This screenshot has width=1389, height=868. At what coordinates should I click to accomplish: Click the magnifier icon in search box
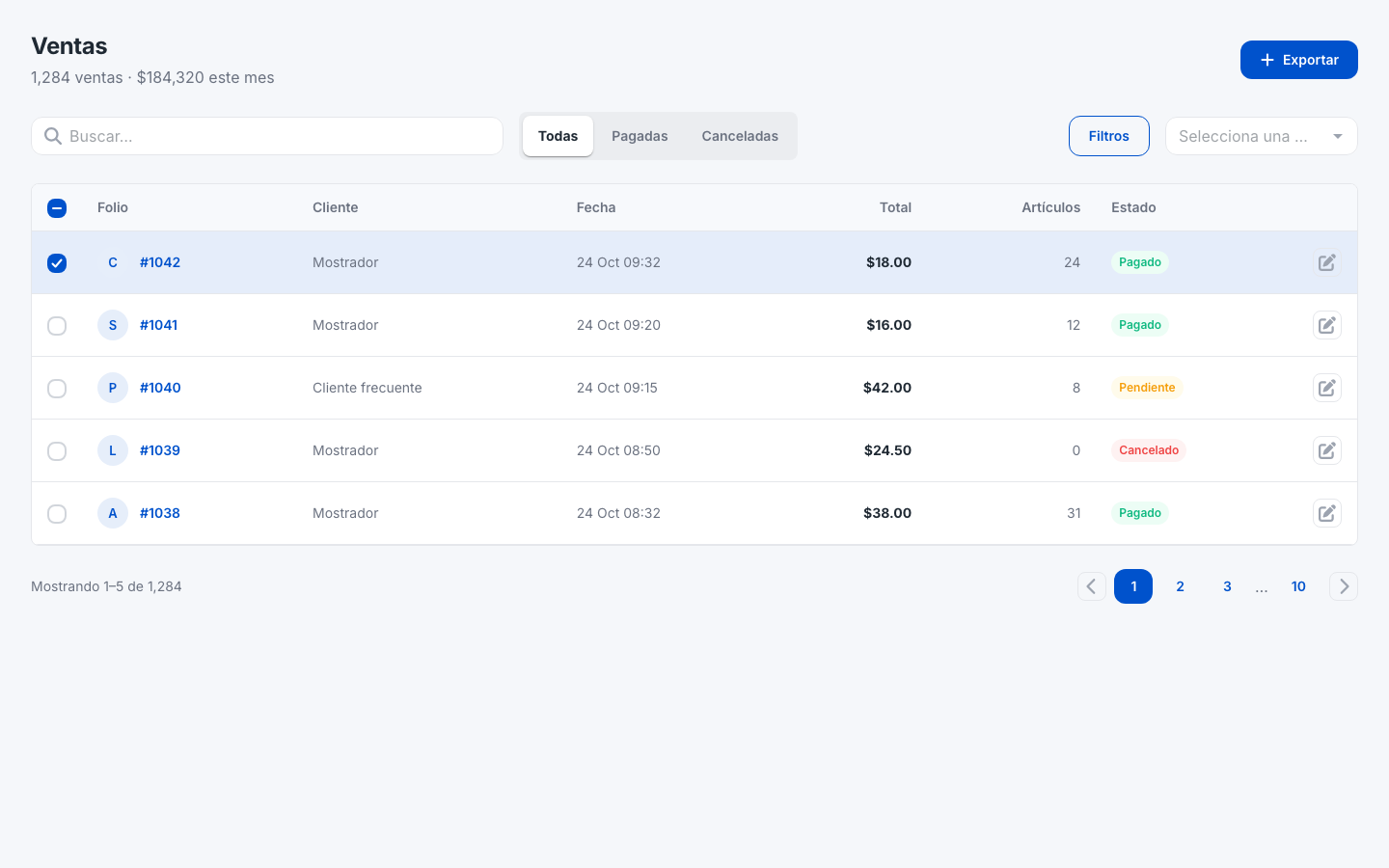point(53,136)
